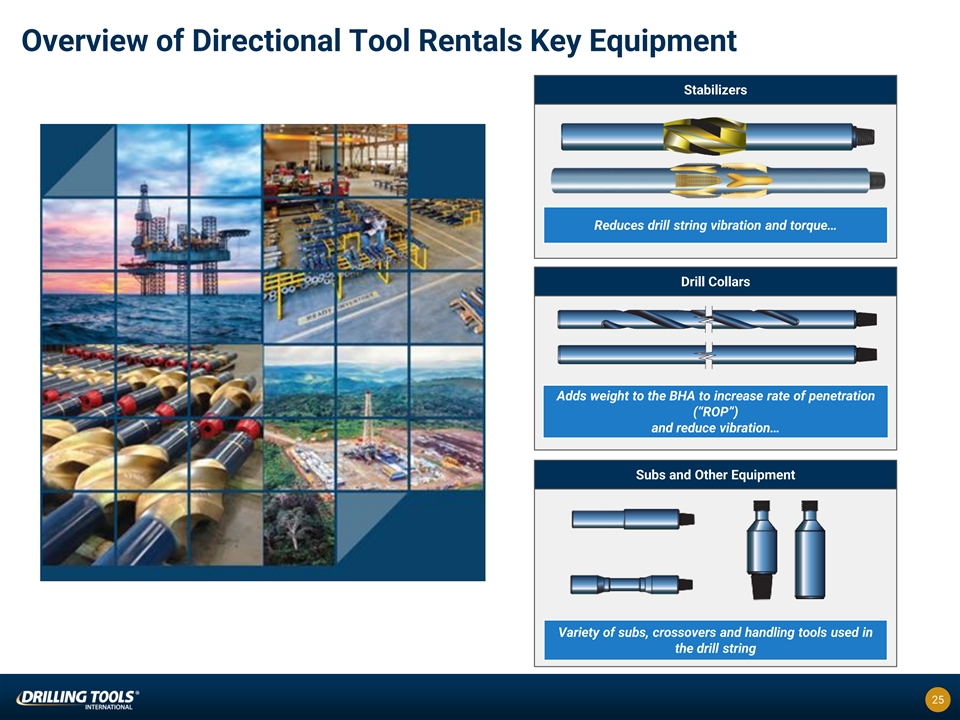Click the spiral-grooved drill collar illustration
The width and height of the screenshot is (960, 720).
pos(715,319)
